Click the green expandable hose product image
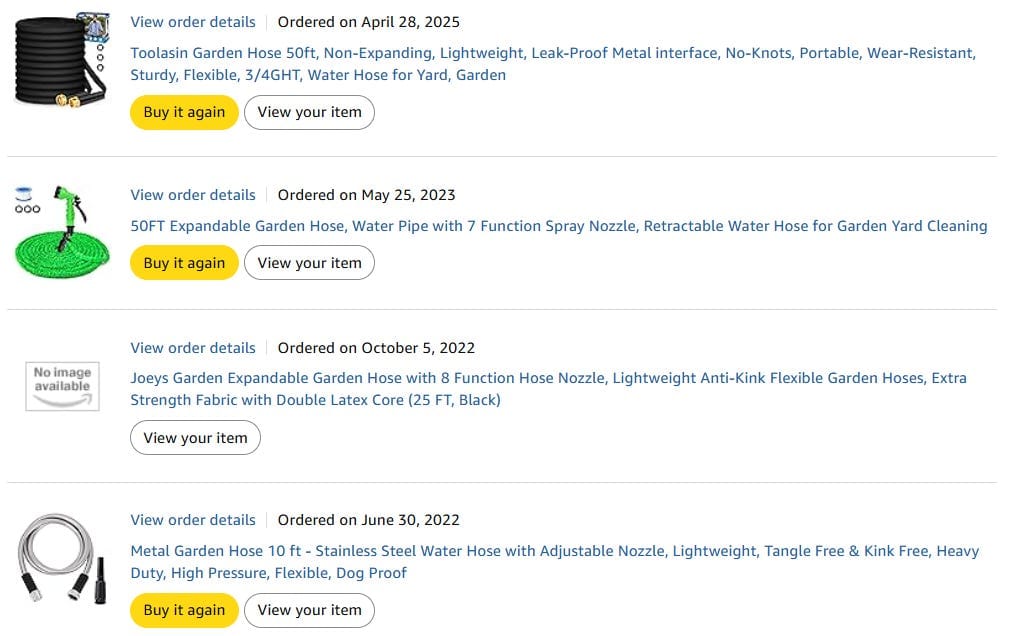Viewport: 1023px width, 636px height. pos(63,232)
